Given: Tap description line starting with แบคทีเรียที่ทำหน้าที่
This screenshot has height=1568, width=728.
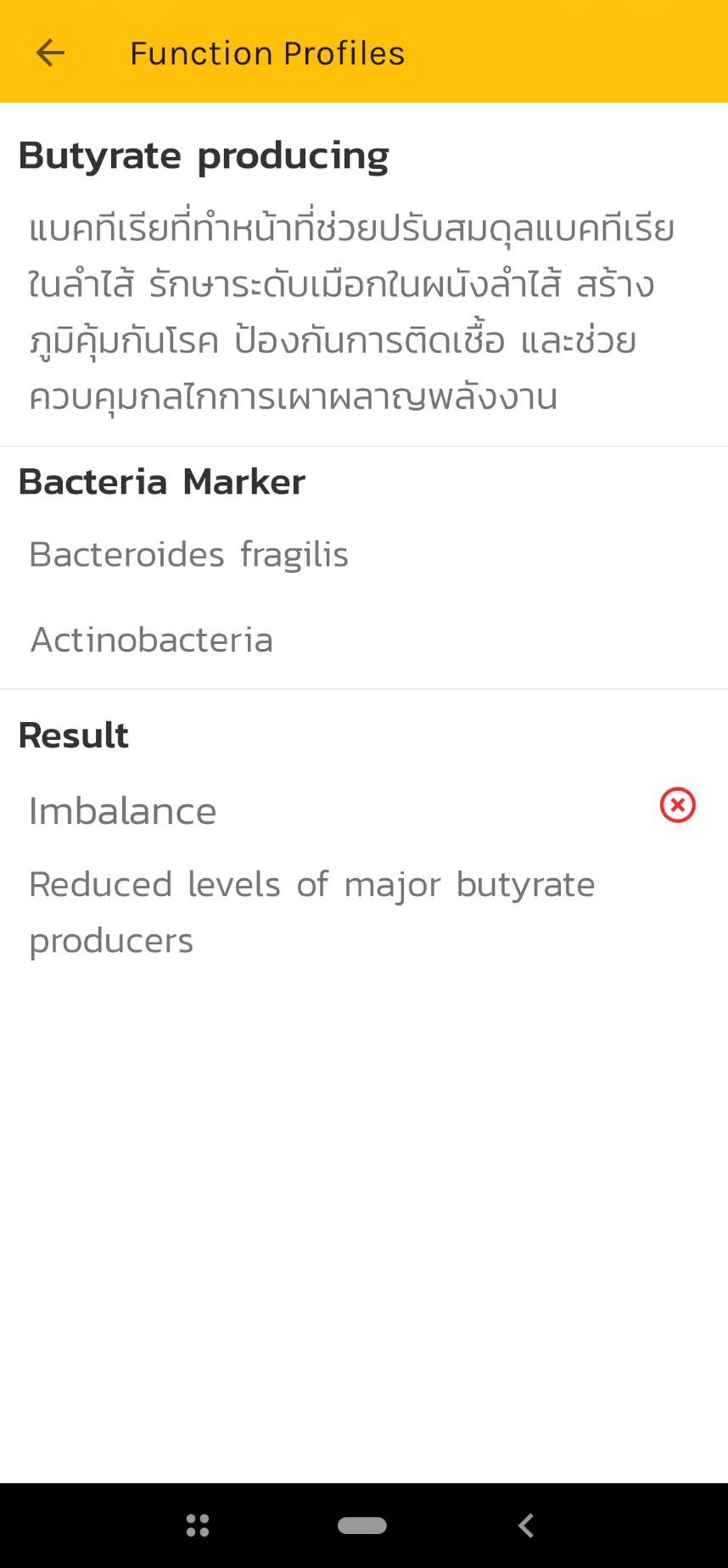Looking at the screenshot, I should [x=351, y=229].
